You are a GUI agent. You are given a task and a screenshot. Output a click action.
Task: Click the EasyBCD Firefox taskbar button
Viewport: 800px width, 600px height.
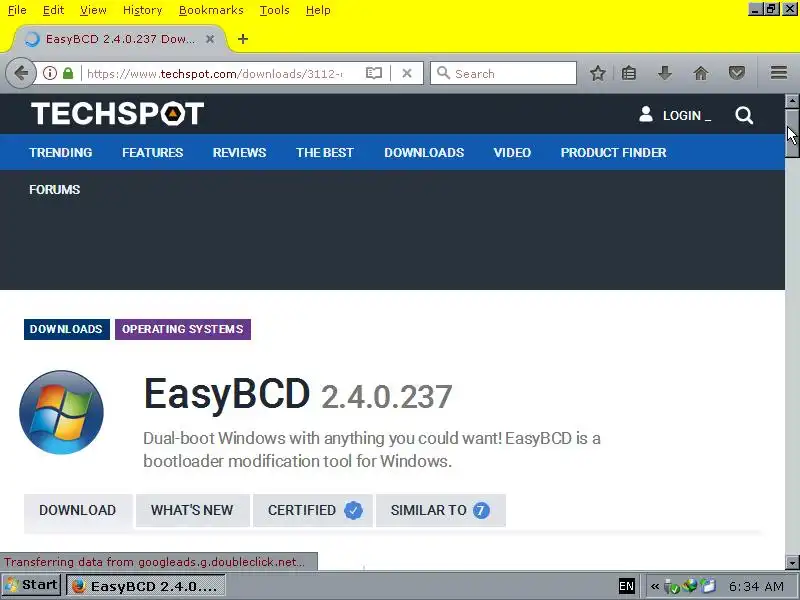[146, 586]
